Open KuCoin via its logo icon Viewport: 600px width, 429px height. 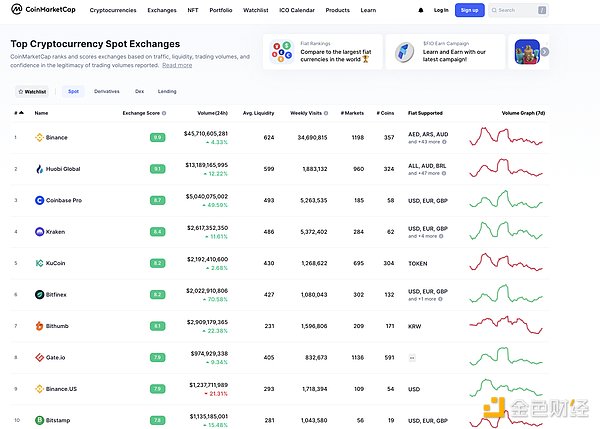[39, 263]
